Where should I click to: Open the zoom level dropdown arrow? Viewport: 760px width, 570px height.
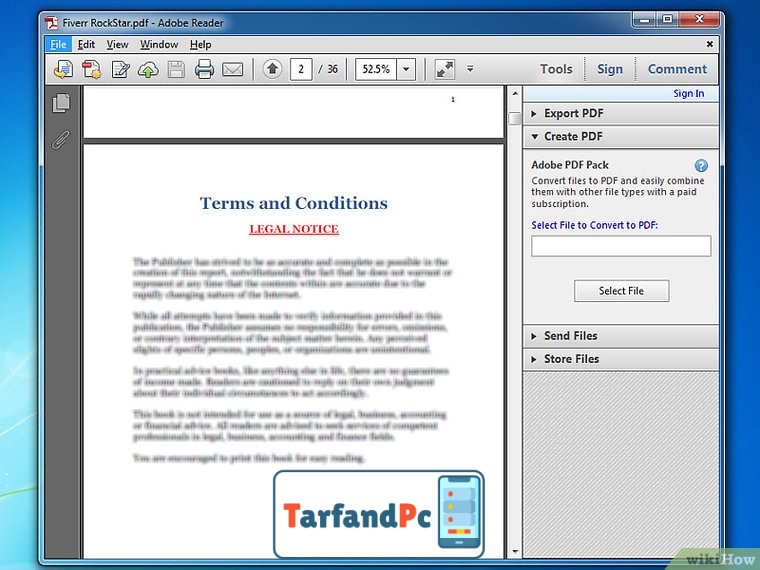click(x=406, y=69)
